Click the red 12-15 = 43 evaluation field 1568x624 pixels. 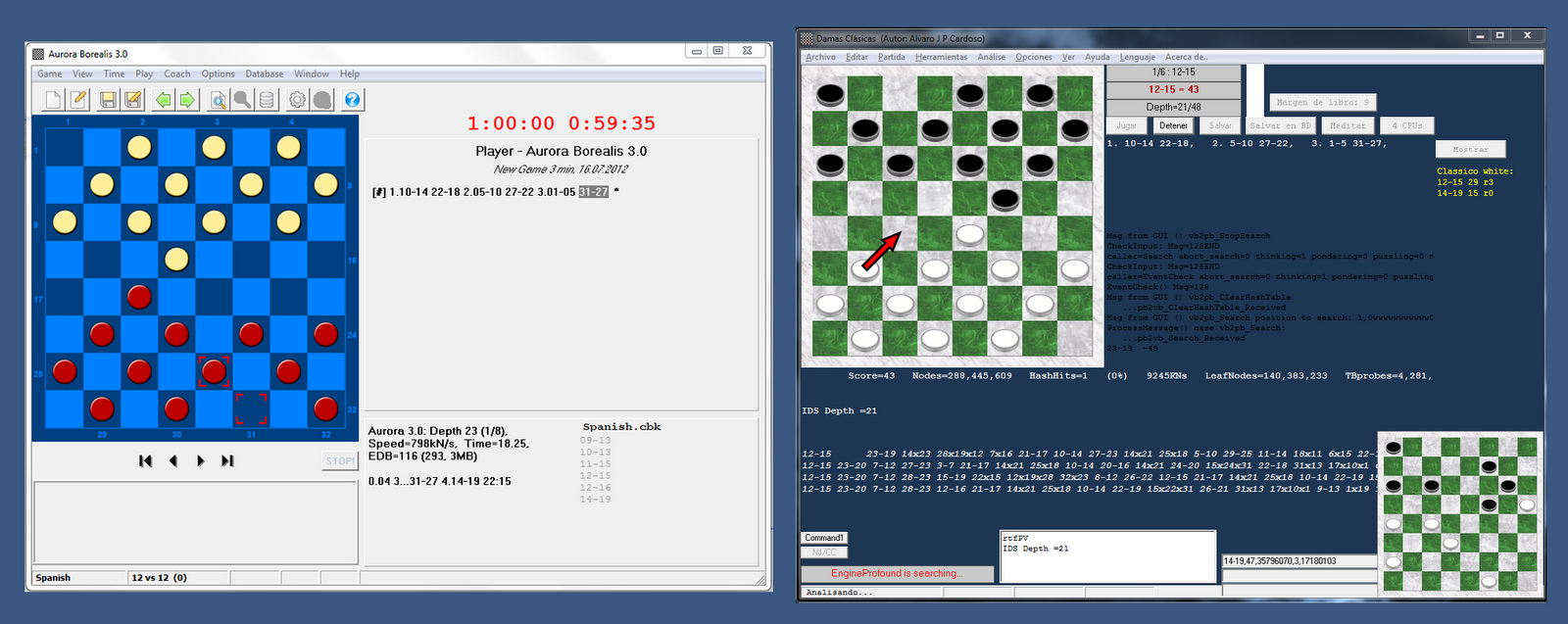pos(1173,89)
